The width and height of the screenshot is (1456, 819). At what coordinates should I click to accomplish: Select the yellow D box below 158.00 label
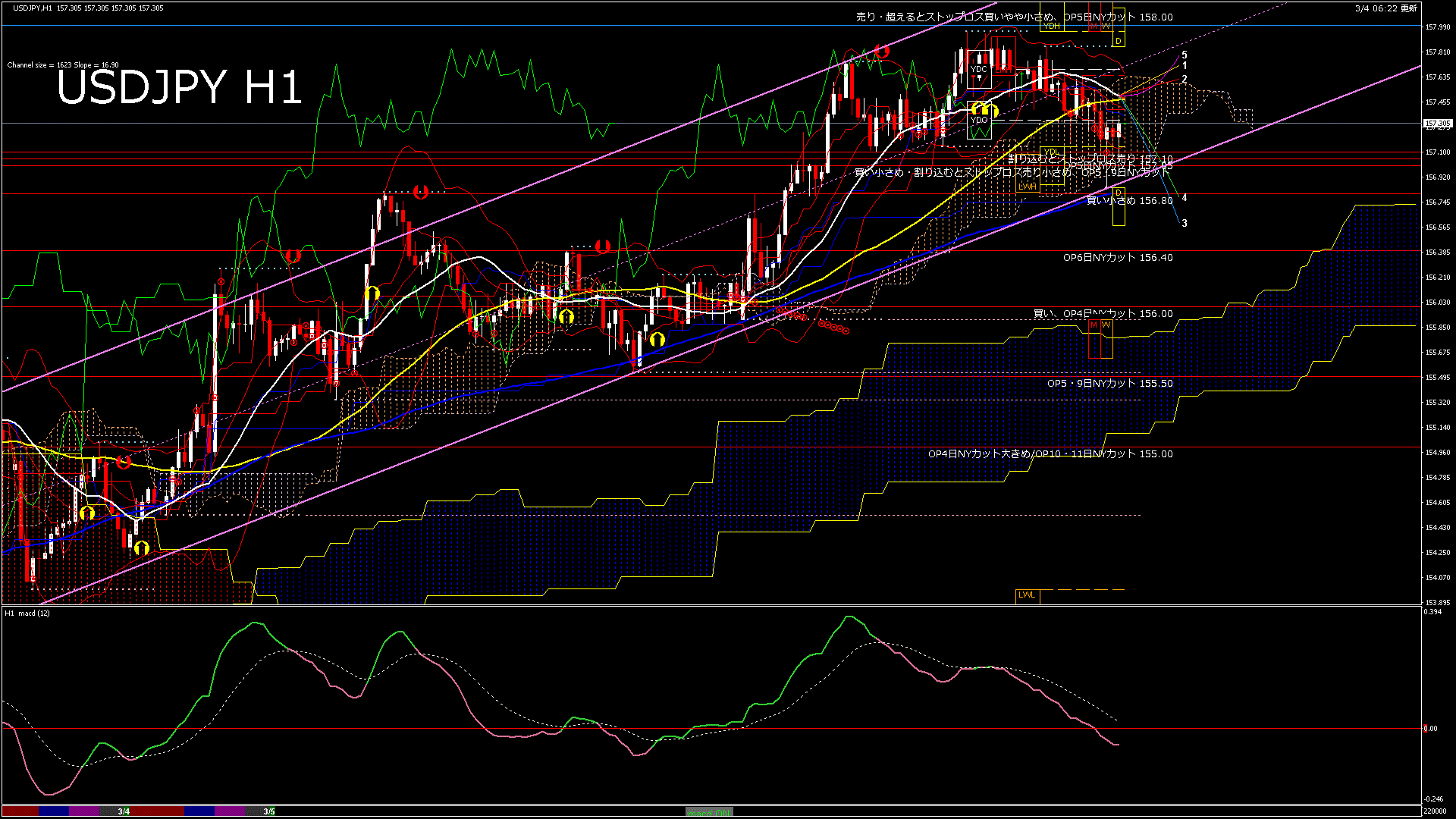(1118, 40)
